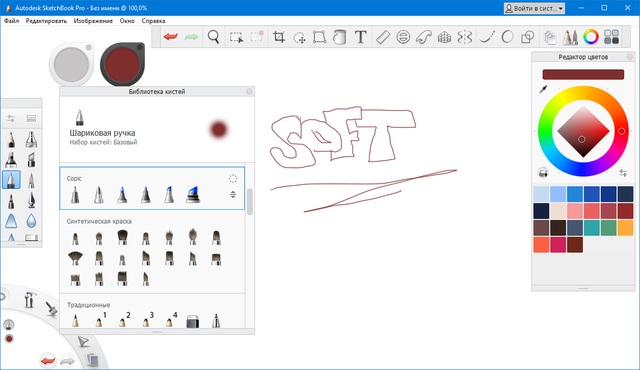Open the Справка menu
Screen dimensions: 640x370
pos(153,20)
